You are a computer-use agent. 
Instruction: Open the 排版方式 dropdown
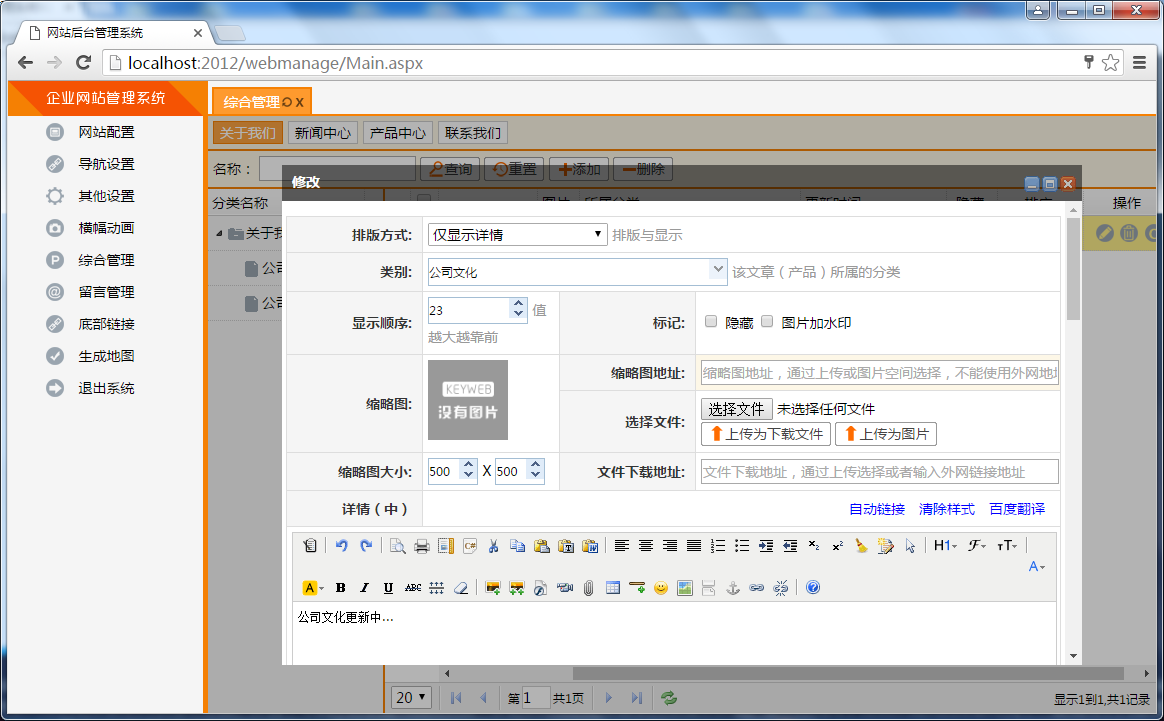click(x=517, y=235)
